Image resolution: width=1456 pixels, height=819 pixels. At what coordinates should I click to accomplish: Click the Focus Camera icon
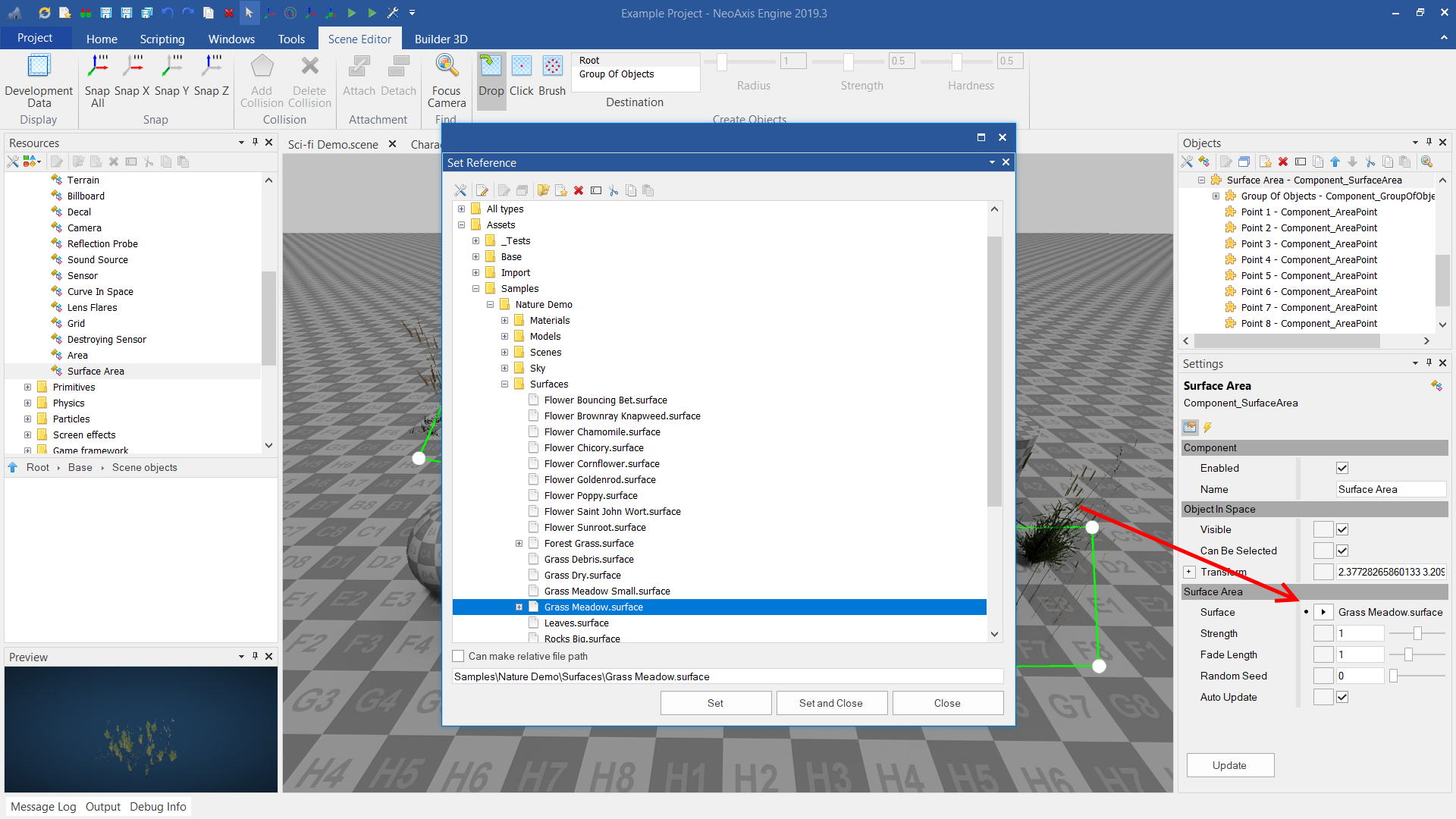[447, 67]
